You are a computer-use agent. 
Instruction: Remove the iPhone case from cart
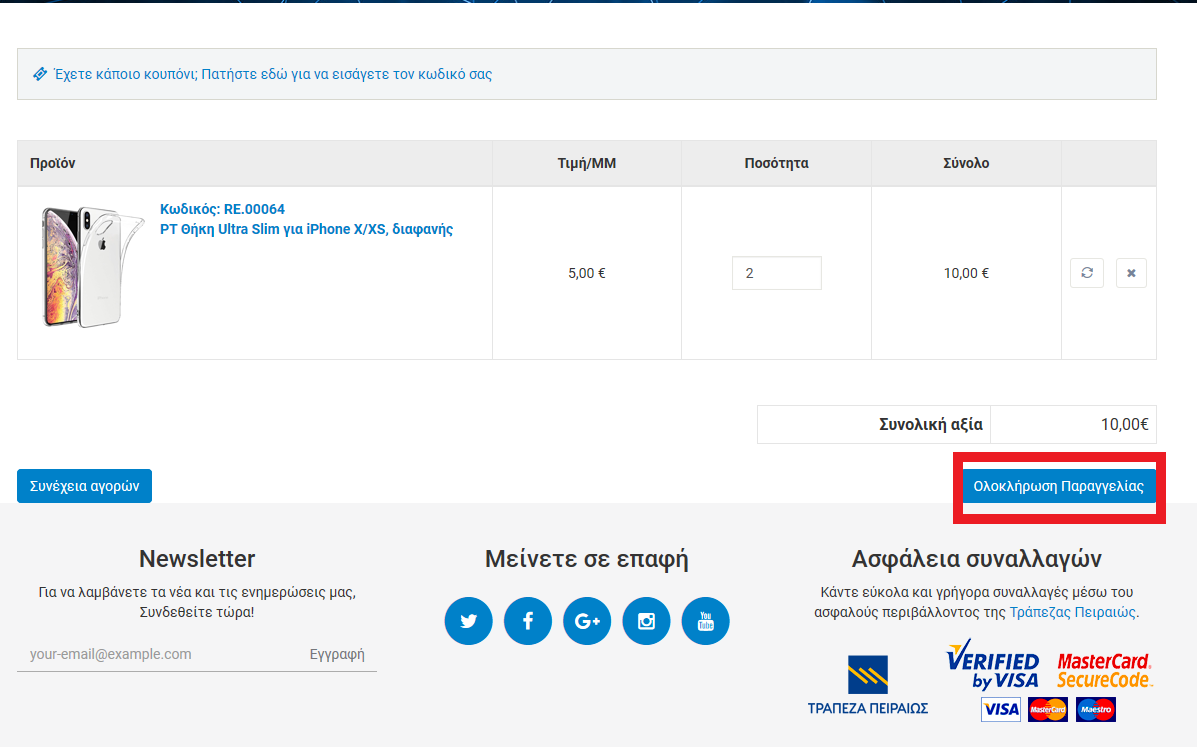click(x=1131, y=272)
